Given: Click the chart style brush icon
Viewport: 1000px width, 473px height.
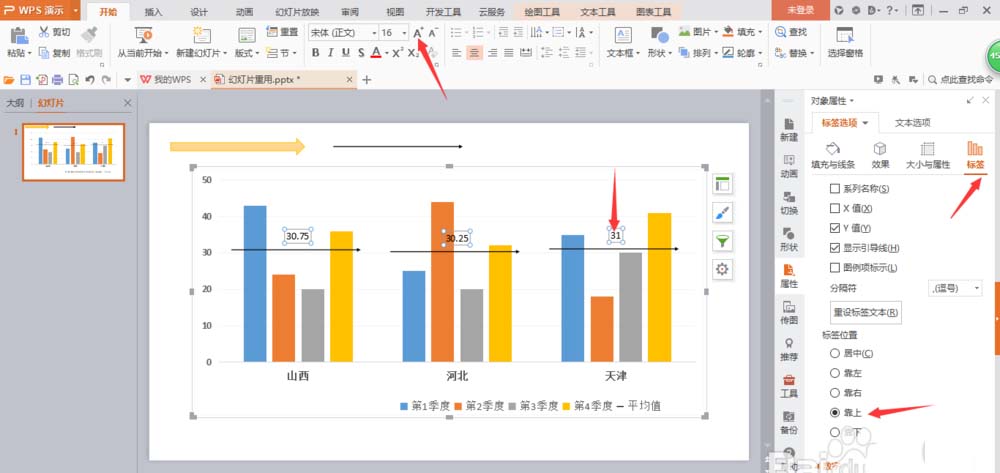Looking at the screenshot, I should 722,212.
